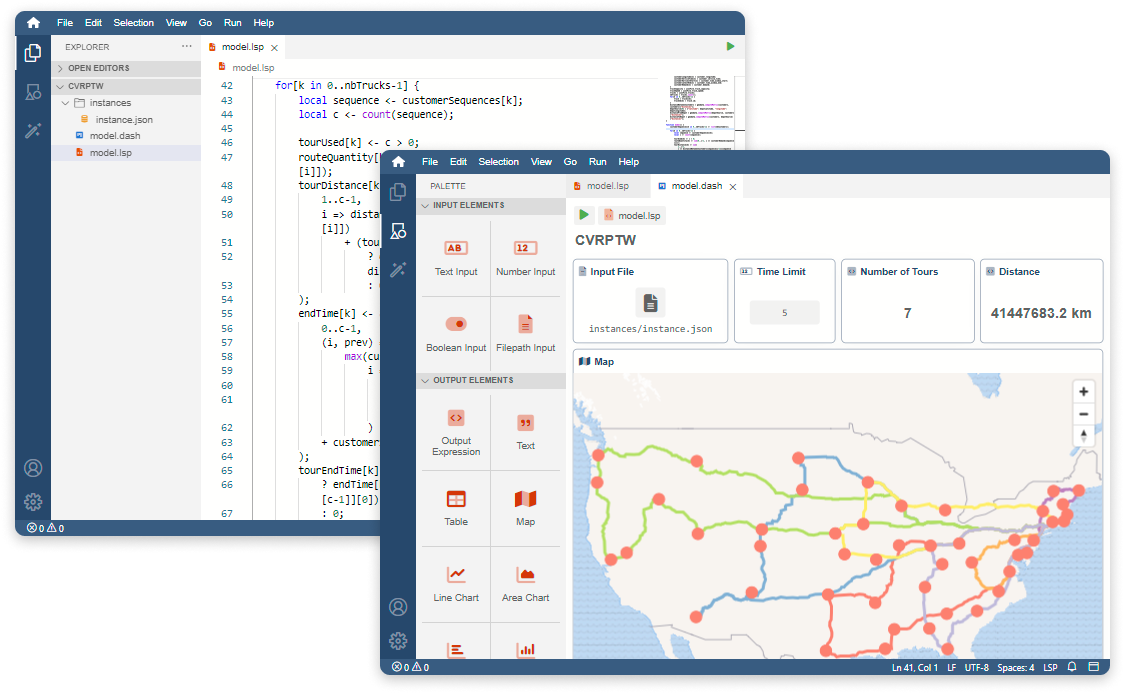Switch to the model.lsp tab in dashboard window
The height and width of the screenshot is (694, 1125).
(607, 186)
